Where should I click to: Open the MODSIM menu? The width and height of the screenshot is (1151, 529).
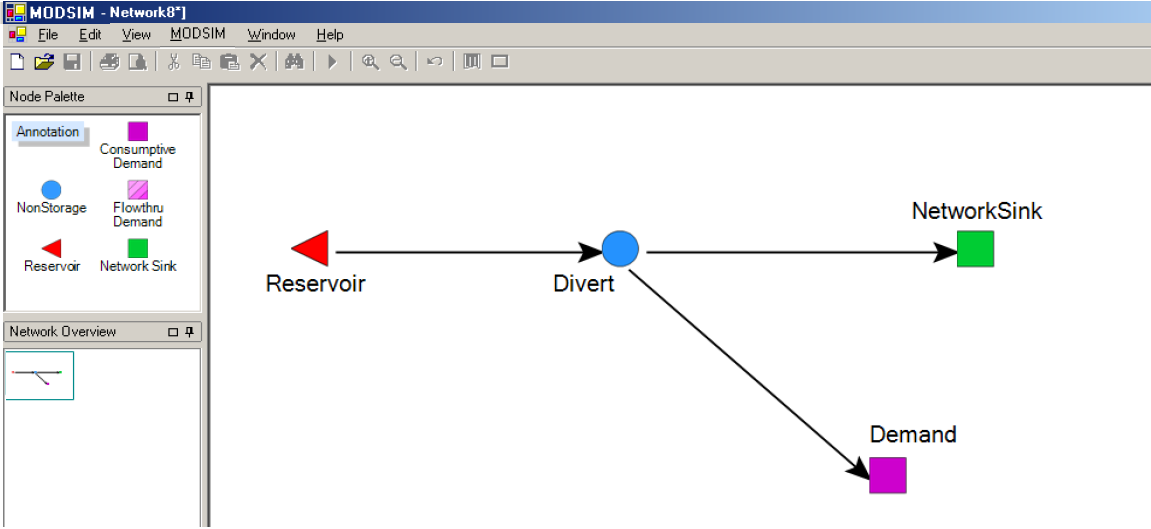click(x=197, y=34)
